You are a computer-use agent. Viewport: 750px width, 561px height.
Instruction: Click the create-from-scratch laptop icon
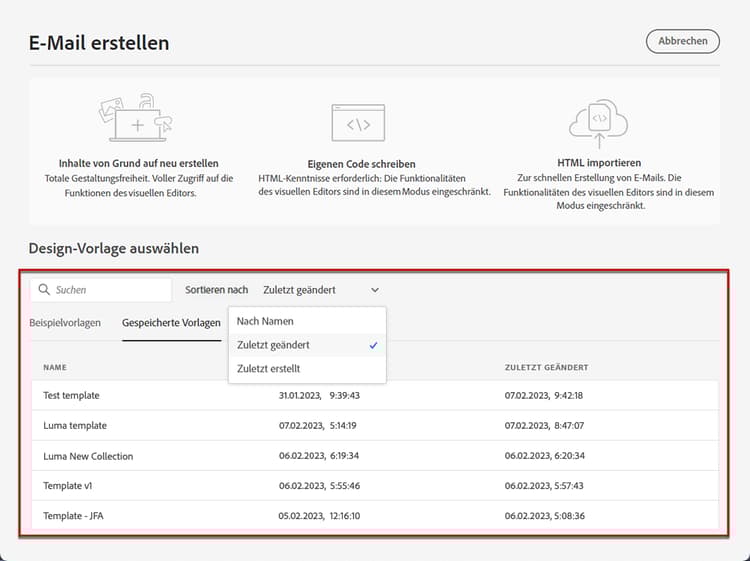point(136,118)
